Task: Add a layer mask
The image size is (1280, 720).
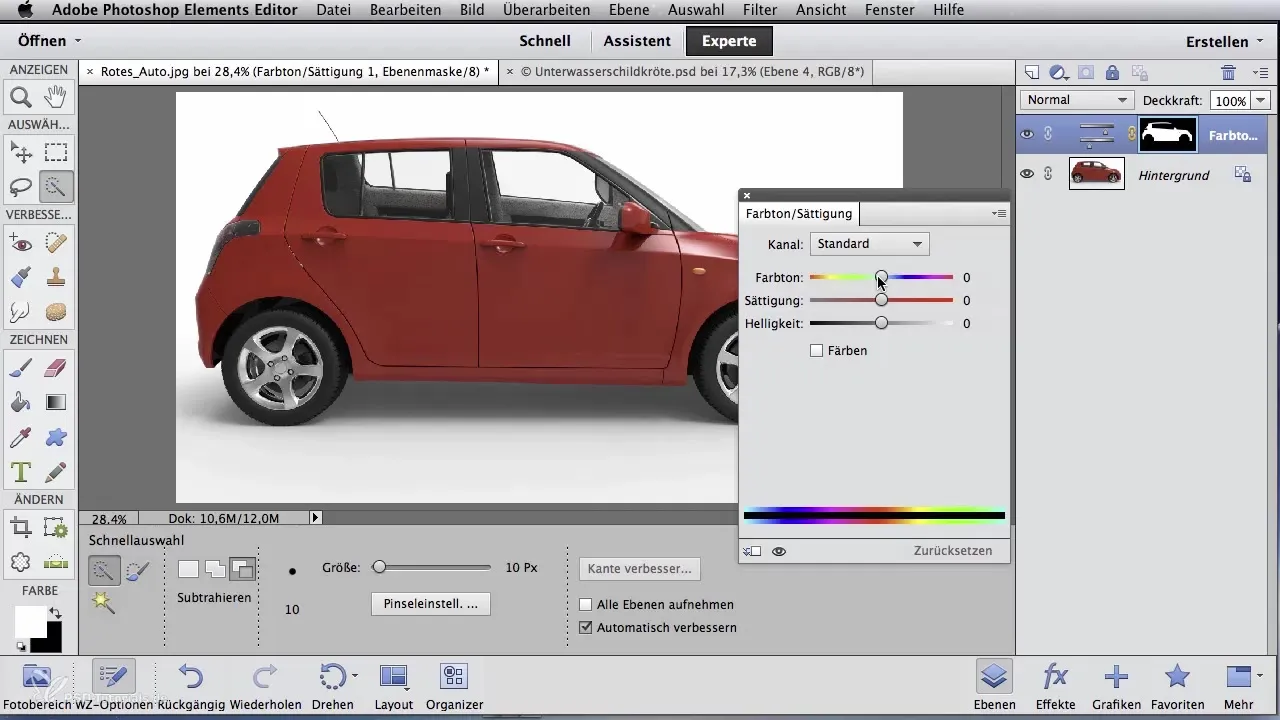Action: click(1086, 72)
